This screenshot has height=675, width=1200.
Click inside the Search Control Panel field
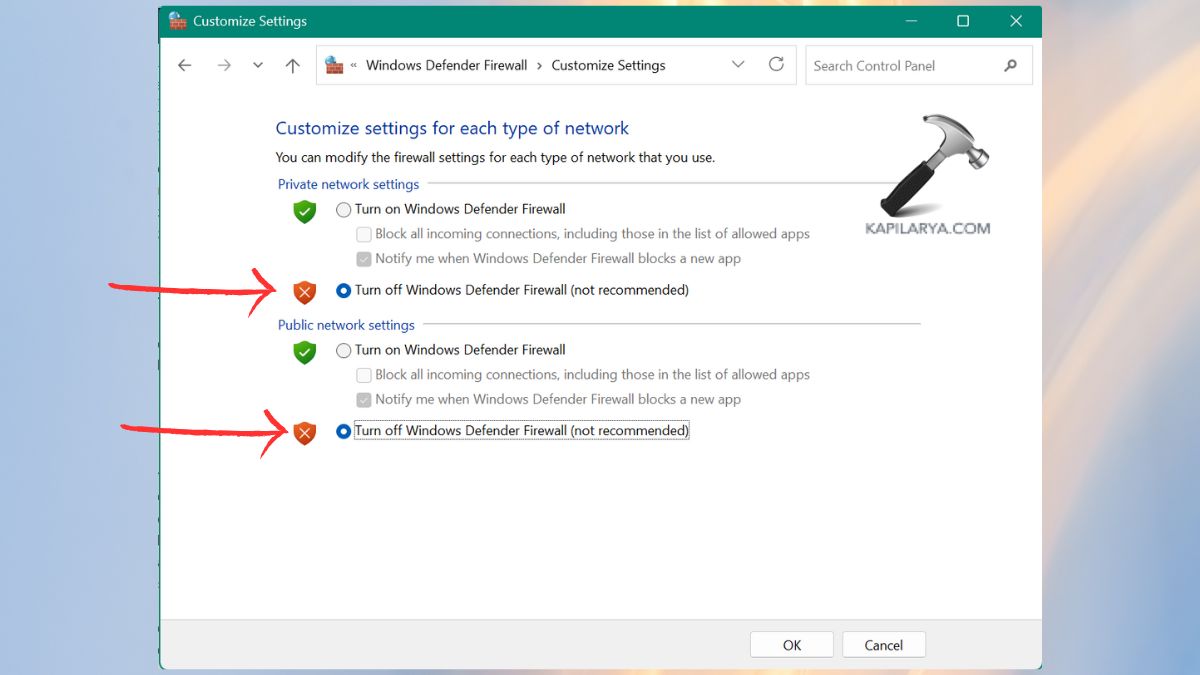(x=900, y=64)
